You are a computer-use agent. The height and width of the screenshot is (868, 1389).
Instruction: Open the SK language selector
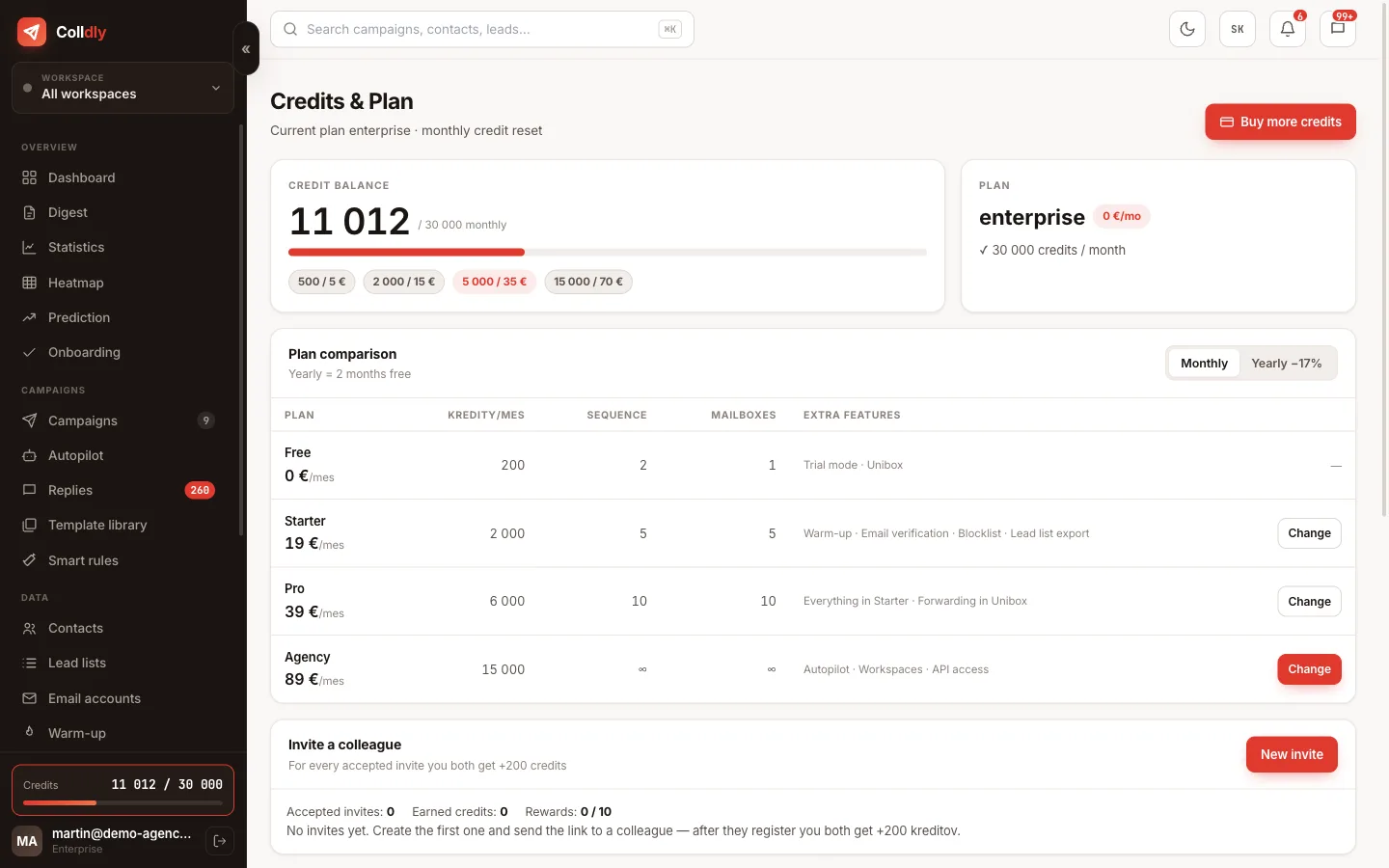[1238, 29]
